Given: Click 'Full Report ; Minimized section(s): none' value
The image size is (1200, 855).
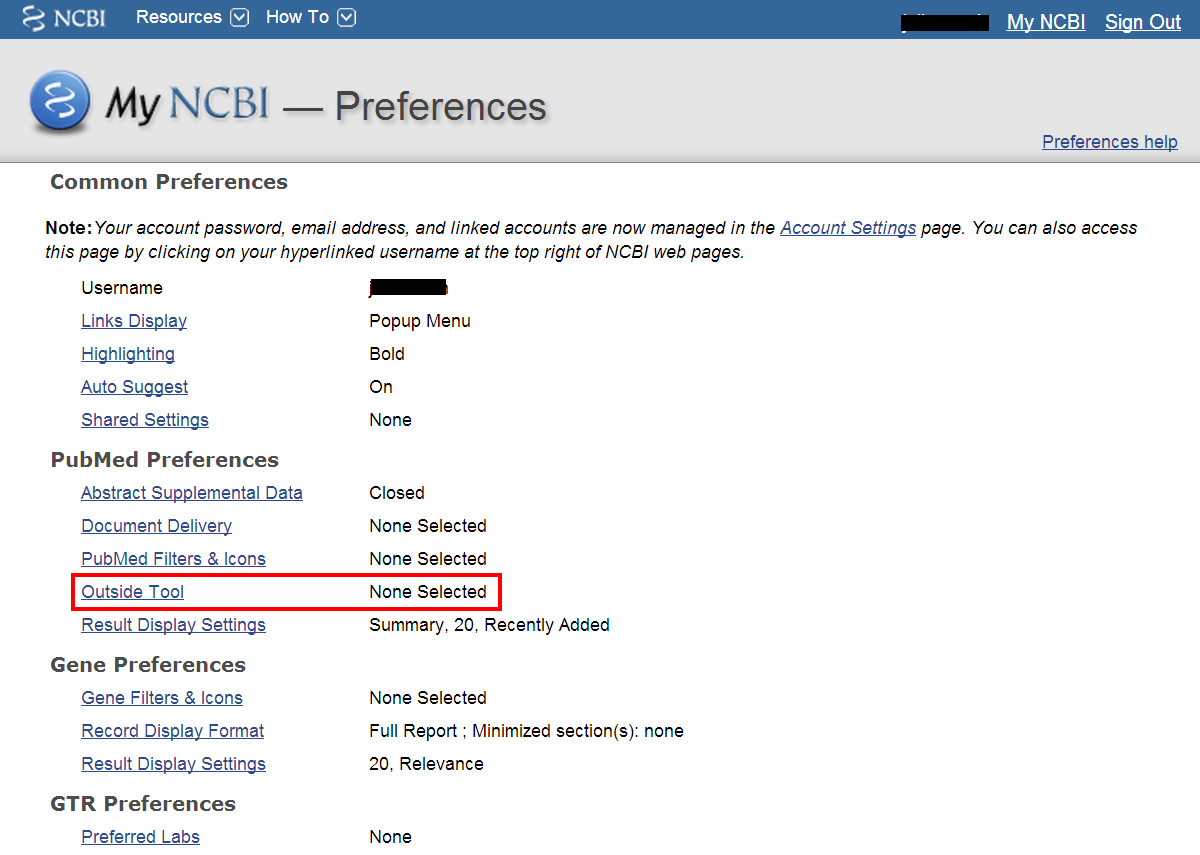Looking at the screenshot, I should [526, 731].
